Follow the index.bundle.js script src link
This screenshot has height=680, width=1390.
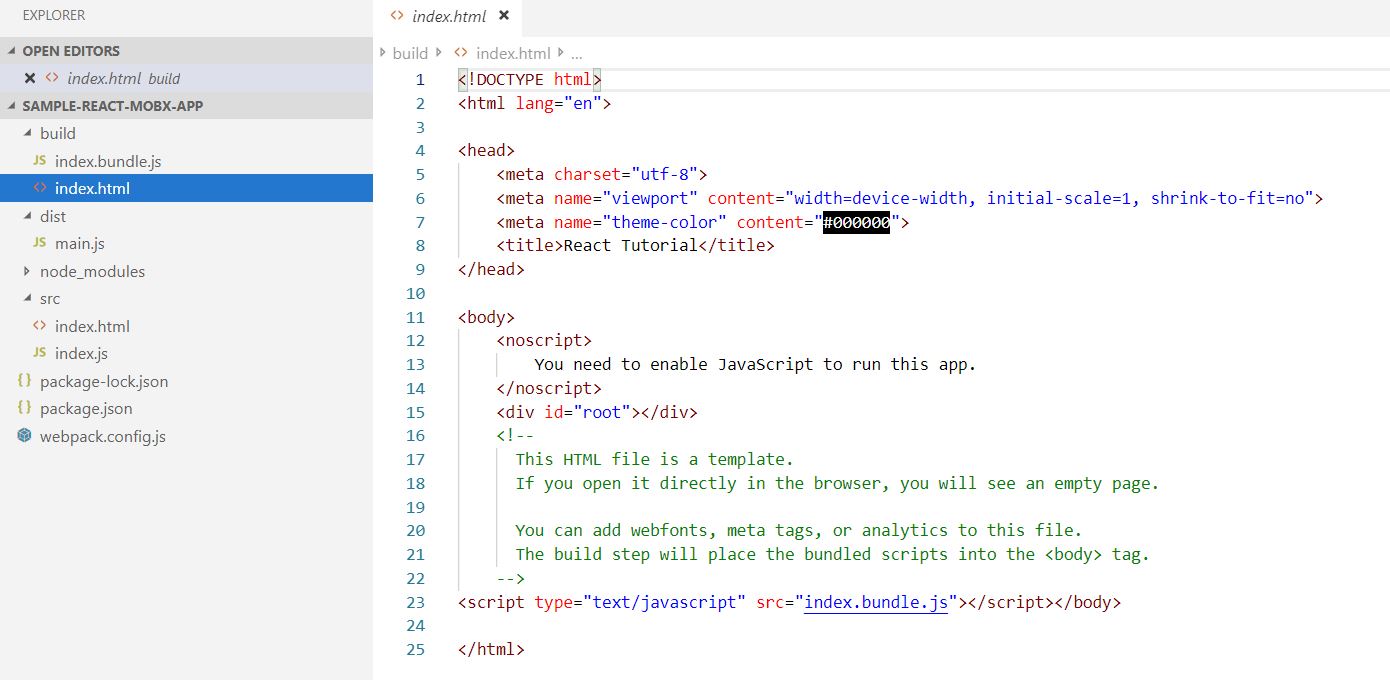point(875,602)
